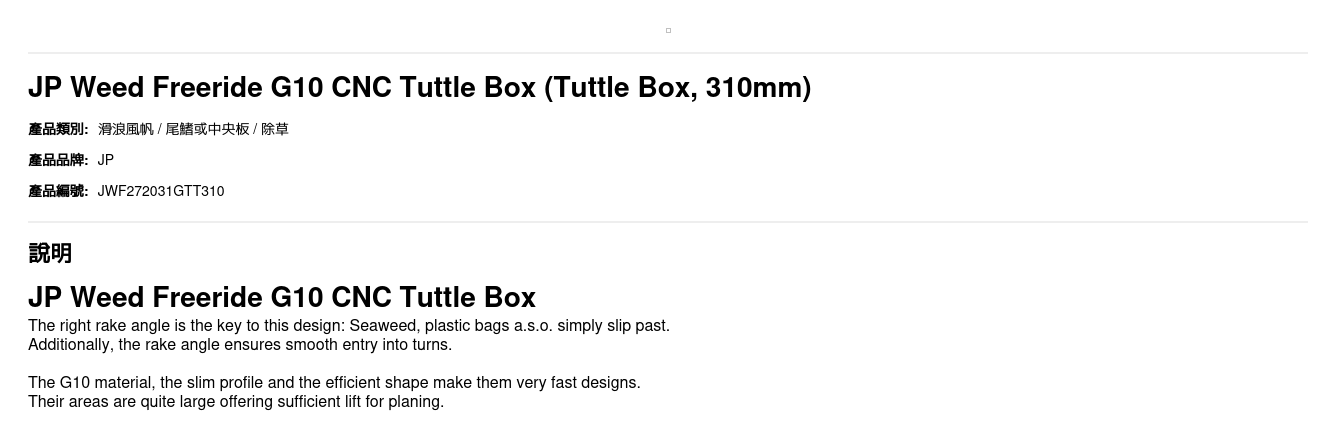This screenshot has height=441, width=1328.
Task: Click the 產品品牌 label
Action: (58, 160)
